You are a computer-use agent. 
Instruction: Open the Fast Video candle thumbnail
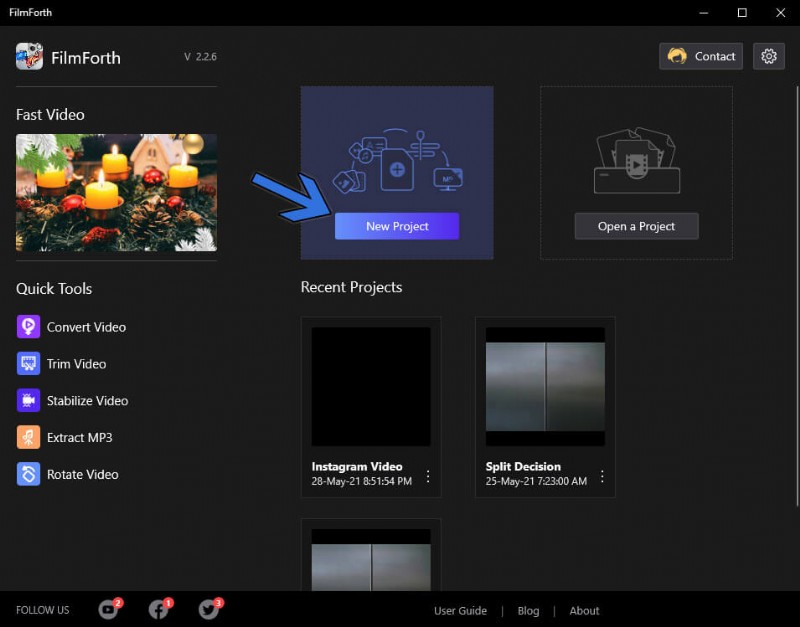tap(116, 192)
